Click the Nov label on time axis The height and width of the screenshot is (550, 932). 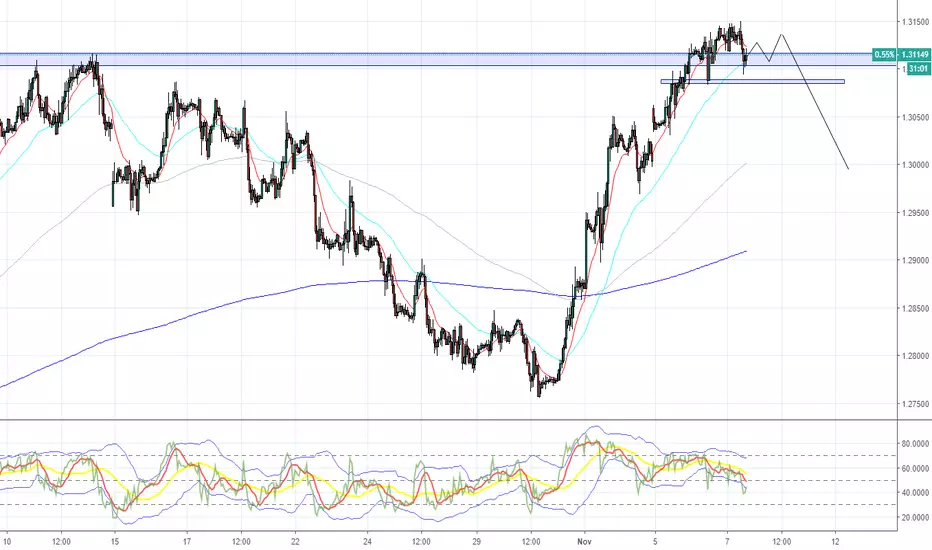click(584, 542)
